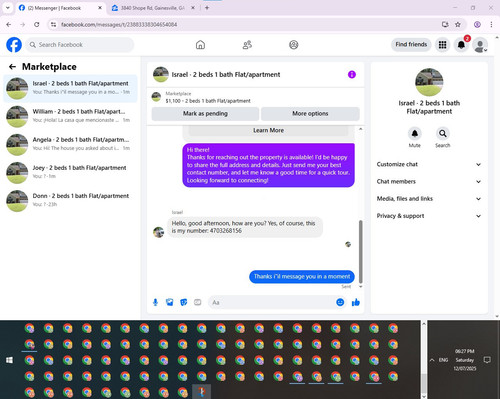The image size is (500, 399).
Task: Open the Groups icon in top nav
Action: [294, 45]
